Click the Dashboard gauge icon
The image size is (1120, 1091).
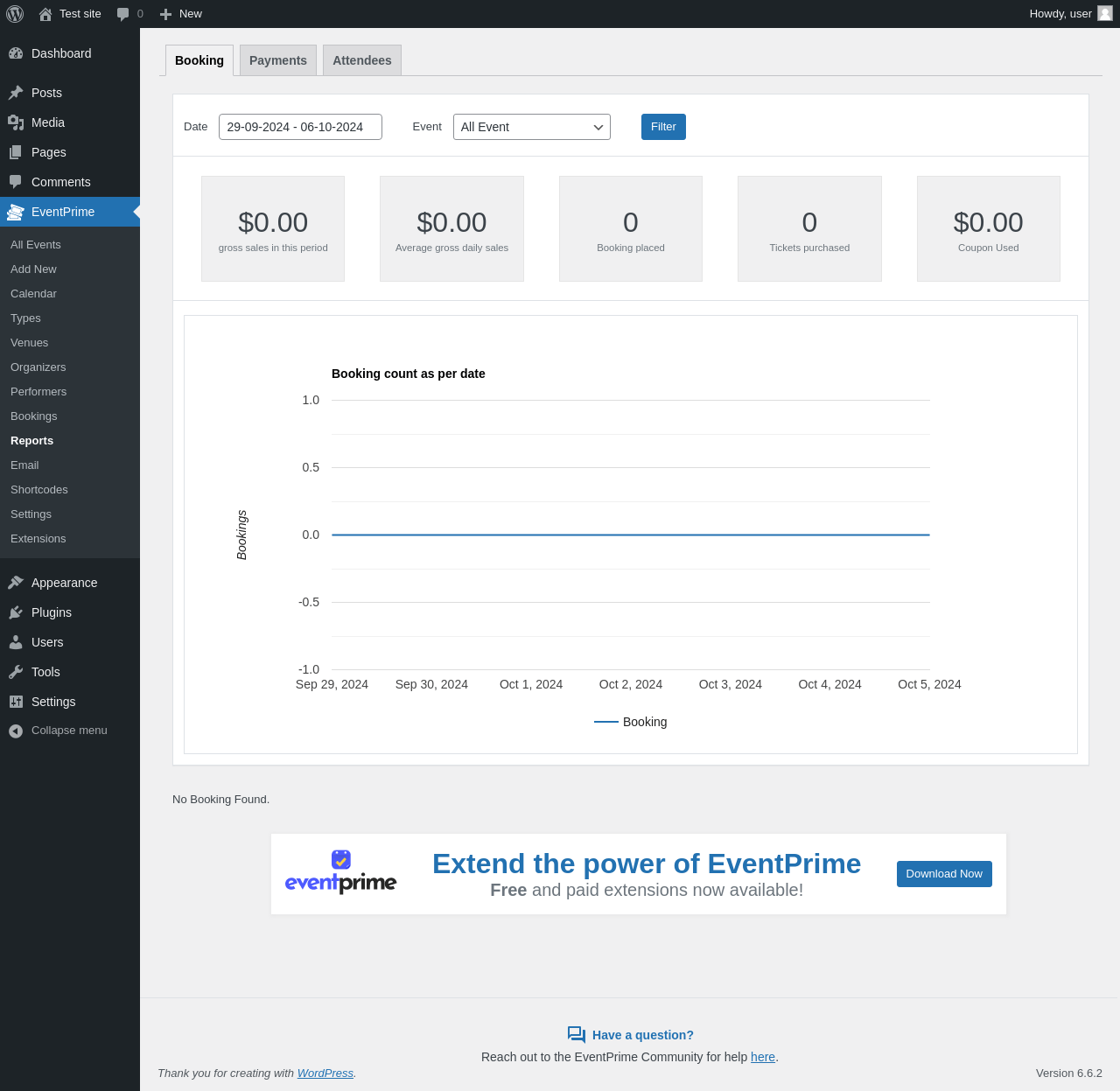(x=16, y=53)
